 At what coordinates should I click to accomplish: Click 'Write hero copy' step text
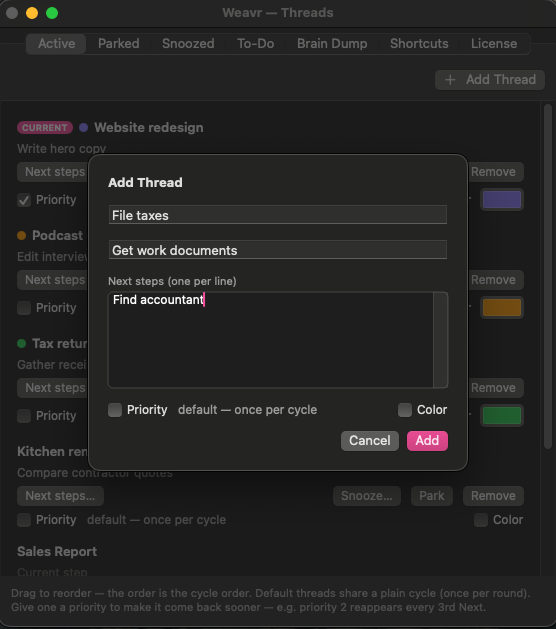click(61, 149)
